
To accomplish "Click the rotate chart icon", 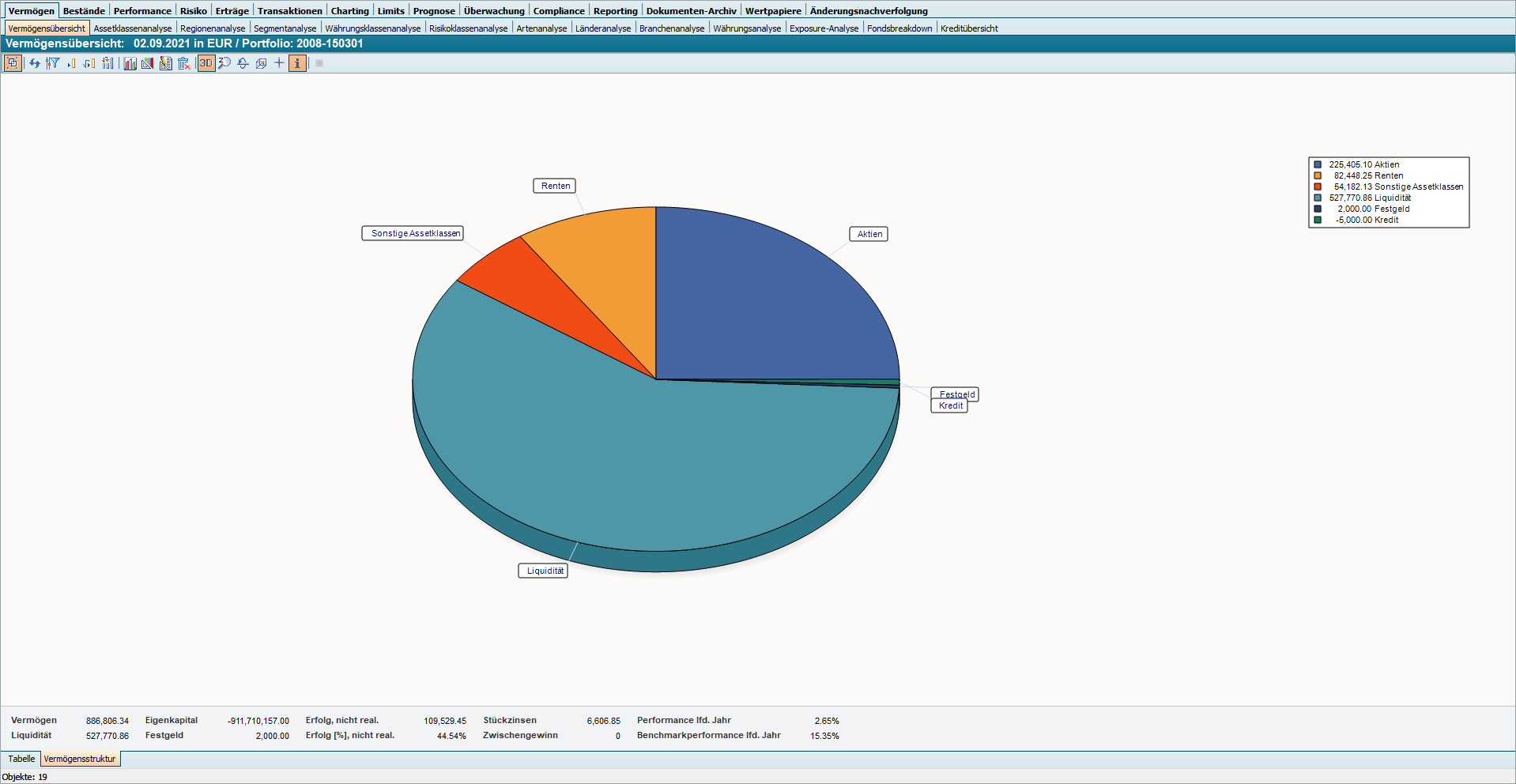I will (x=243, y=63).
